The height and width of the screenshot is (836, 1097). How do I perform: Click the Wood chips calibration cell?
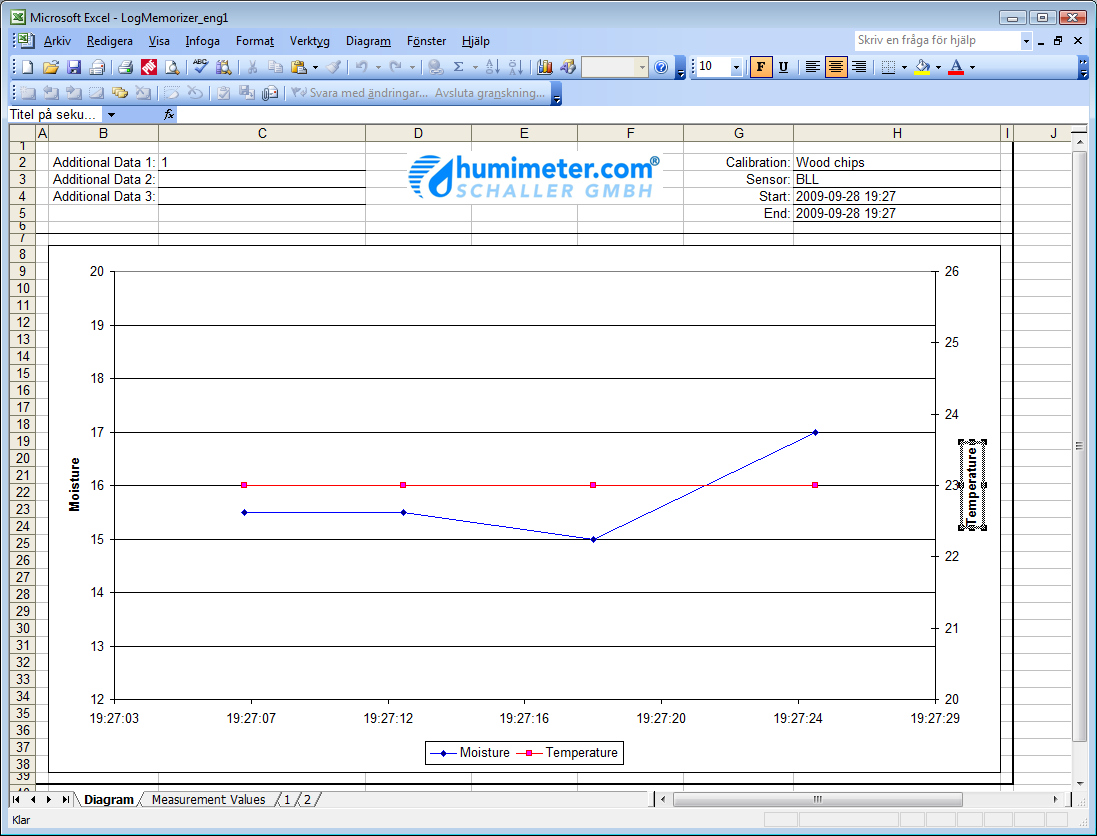tap(897, 162)
